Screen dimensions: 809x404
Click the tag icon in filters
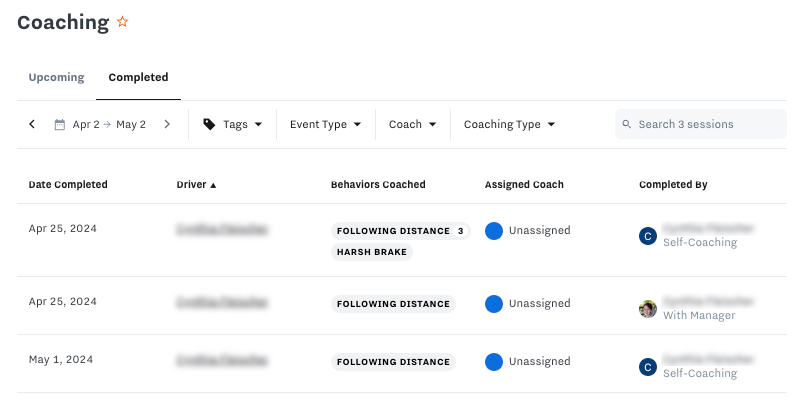point(209,124)
